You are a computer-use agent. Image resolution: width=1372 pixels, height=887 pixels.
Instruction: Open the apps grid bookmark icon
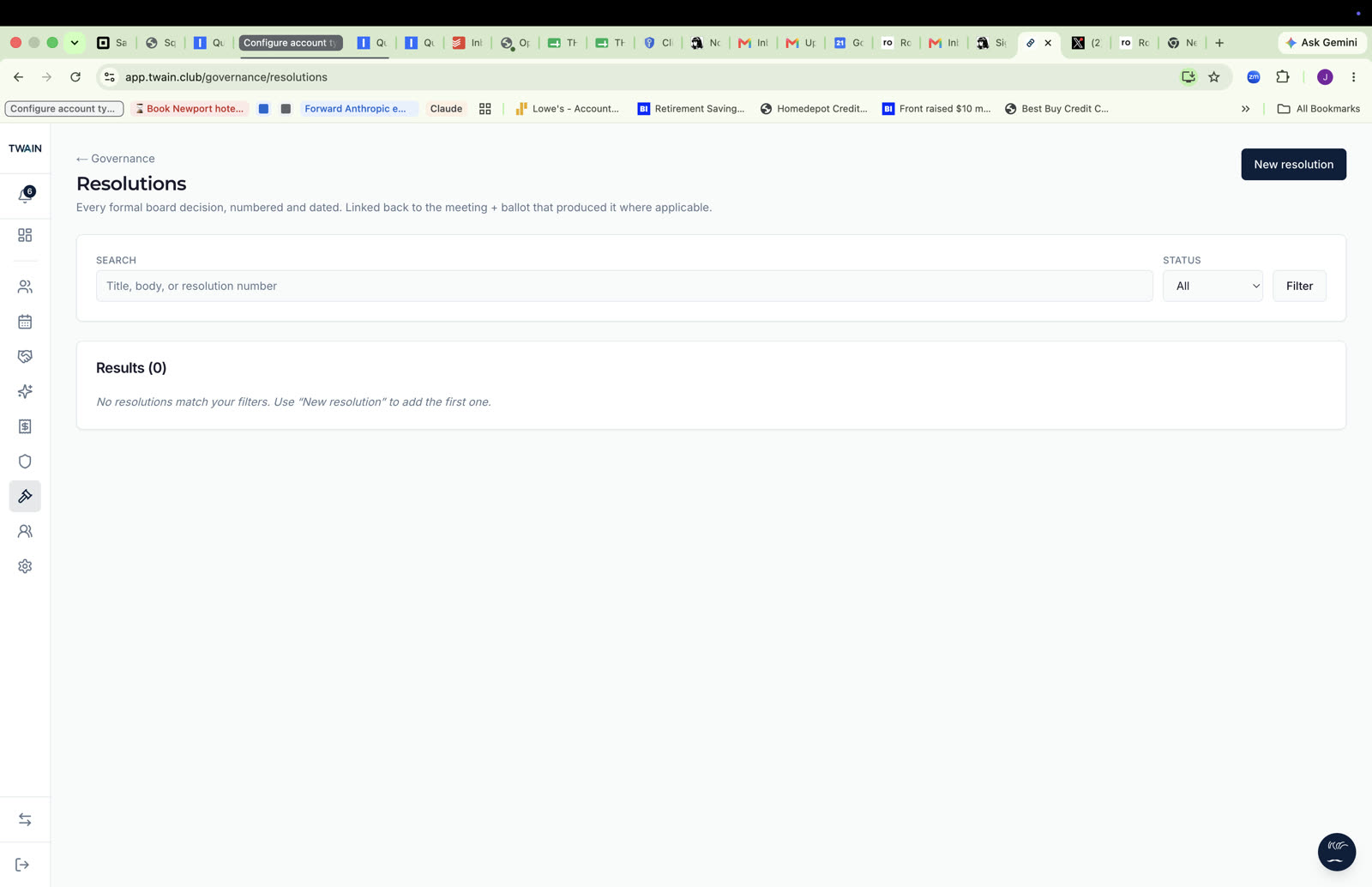click(x=484, y=109)
